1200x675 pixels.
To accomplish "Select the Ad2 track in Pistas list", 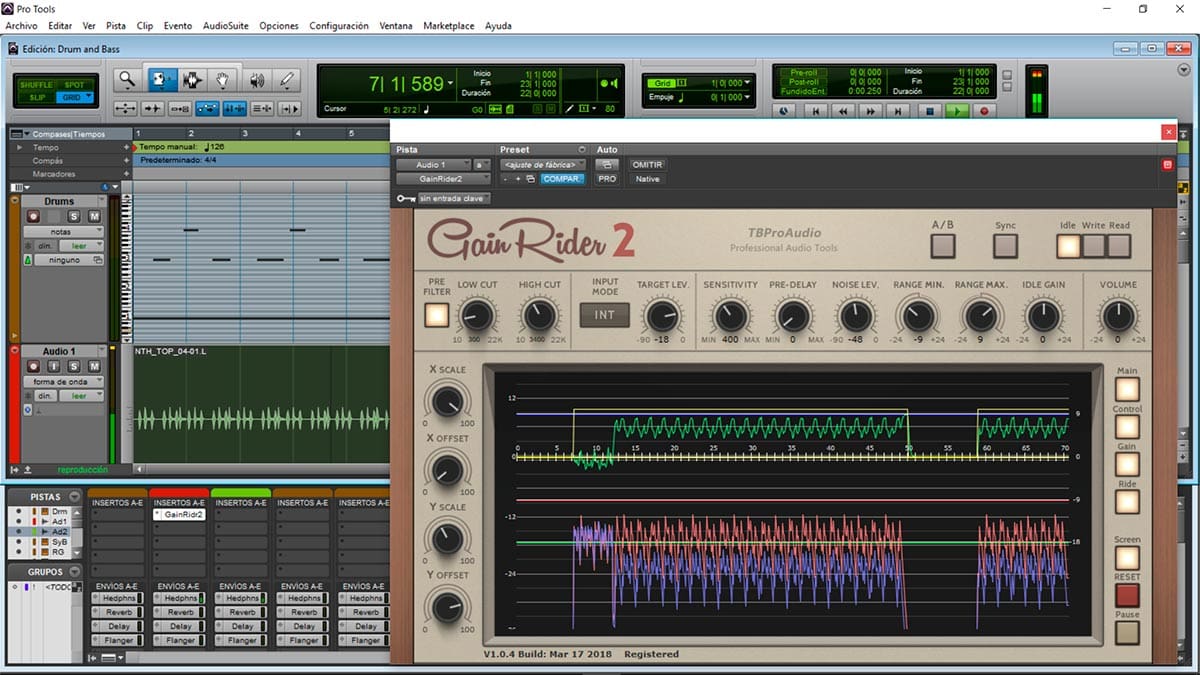I will click(x=60, y=531).
